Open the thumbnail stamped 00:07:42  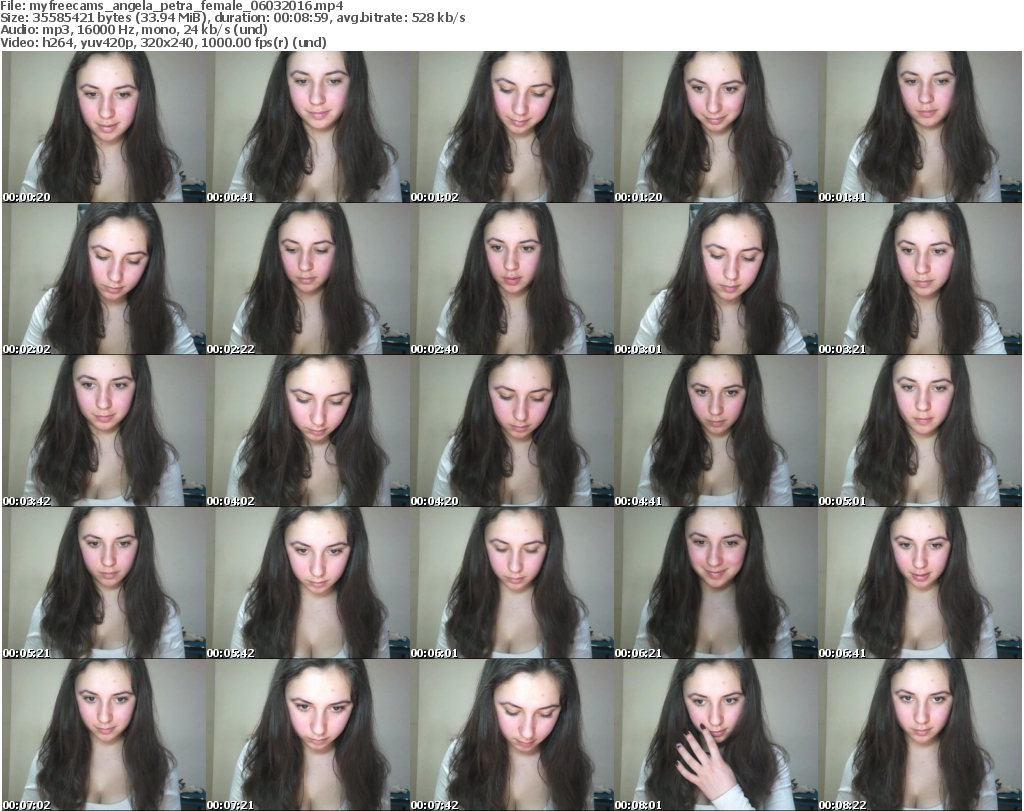(512, 735)
